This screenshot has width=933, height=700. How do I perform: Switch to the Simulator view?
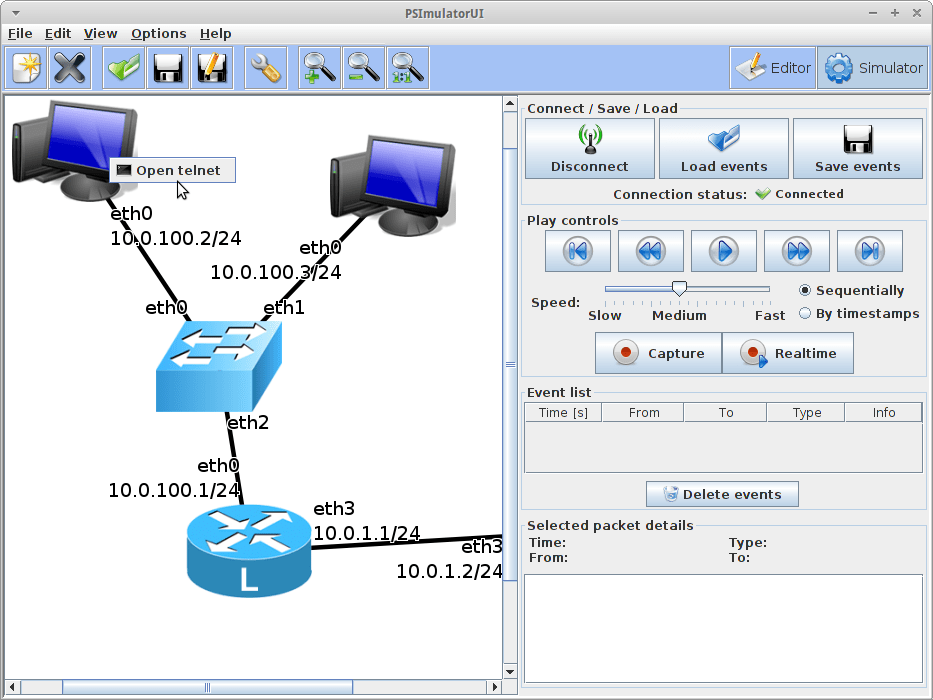pyautogui.click(x=872, y=67)
